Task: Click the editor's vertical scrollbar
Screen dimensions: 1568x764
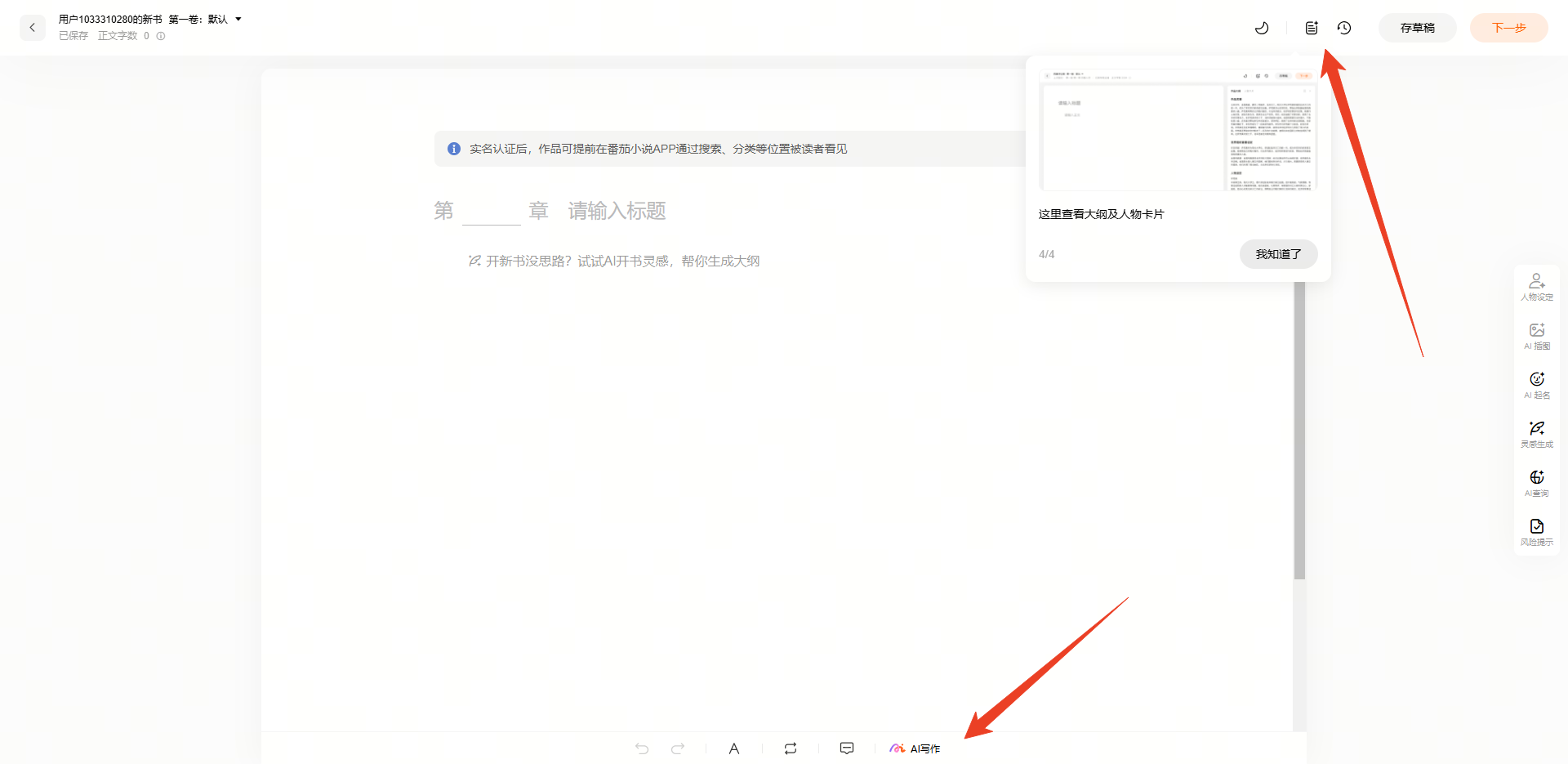Action: [x=1299, y=431]
